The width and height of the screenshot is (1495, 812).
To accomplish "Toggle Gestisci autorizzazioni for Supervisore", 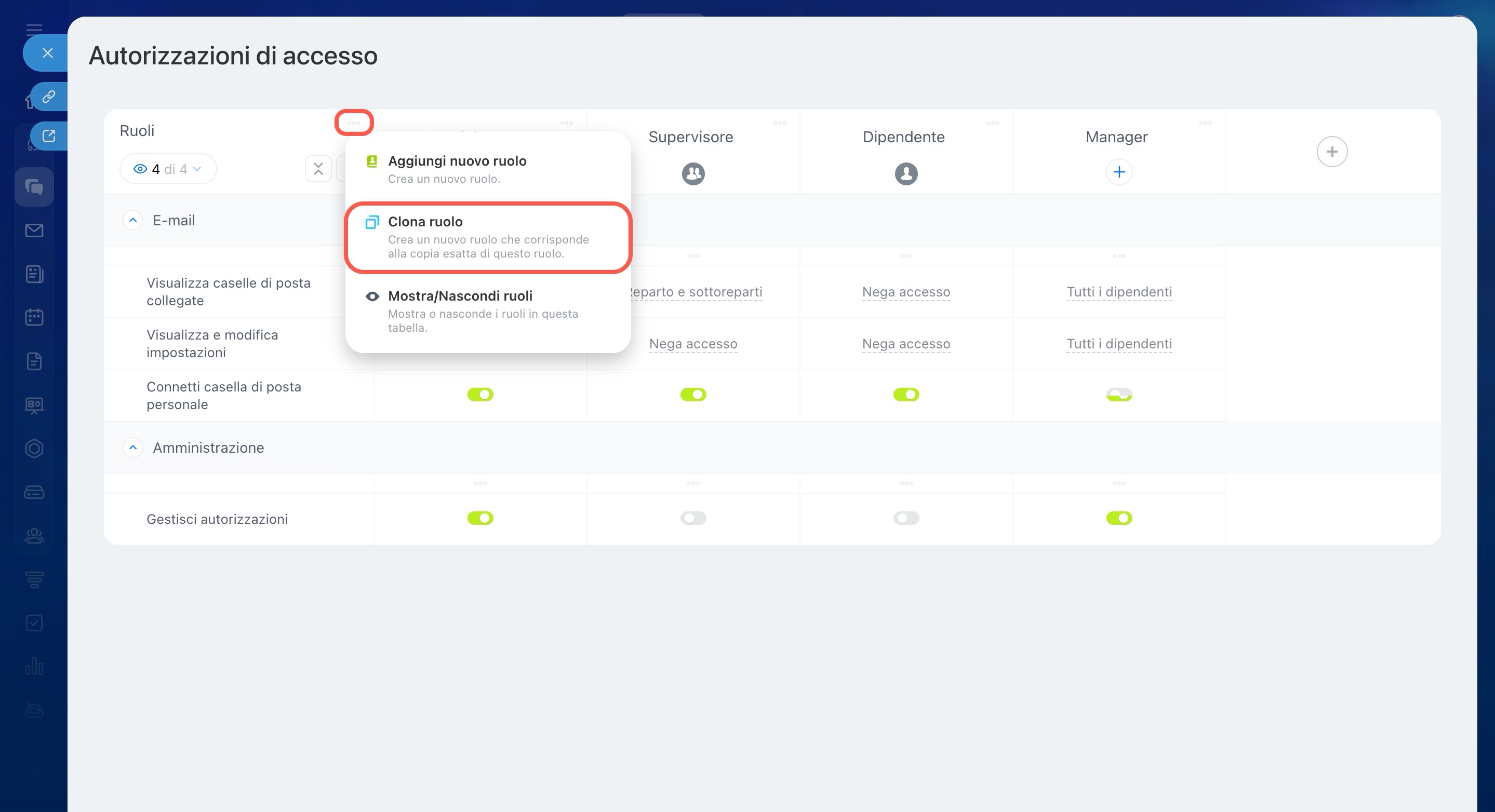I will 693,518.
